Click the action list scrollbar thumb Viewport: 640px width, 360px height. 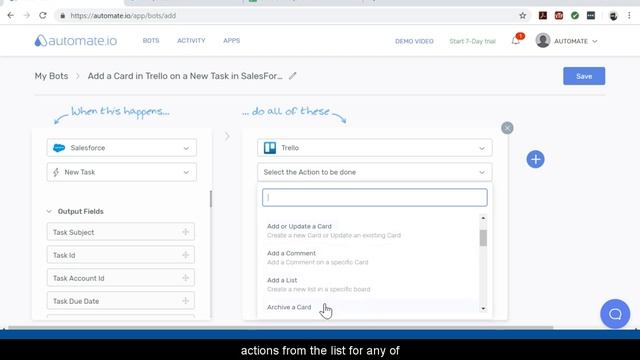(x=483, y=238)
